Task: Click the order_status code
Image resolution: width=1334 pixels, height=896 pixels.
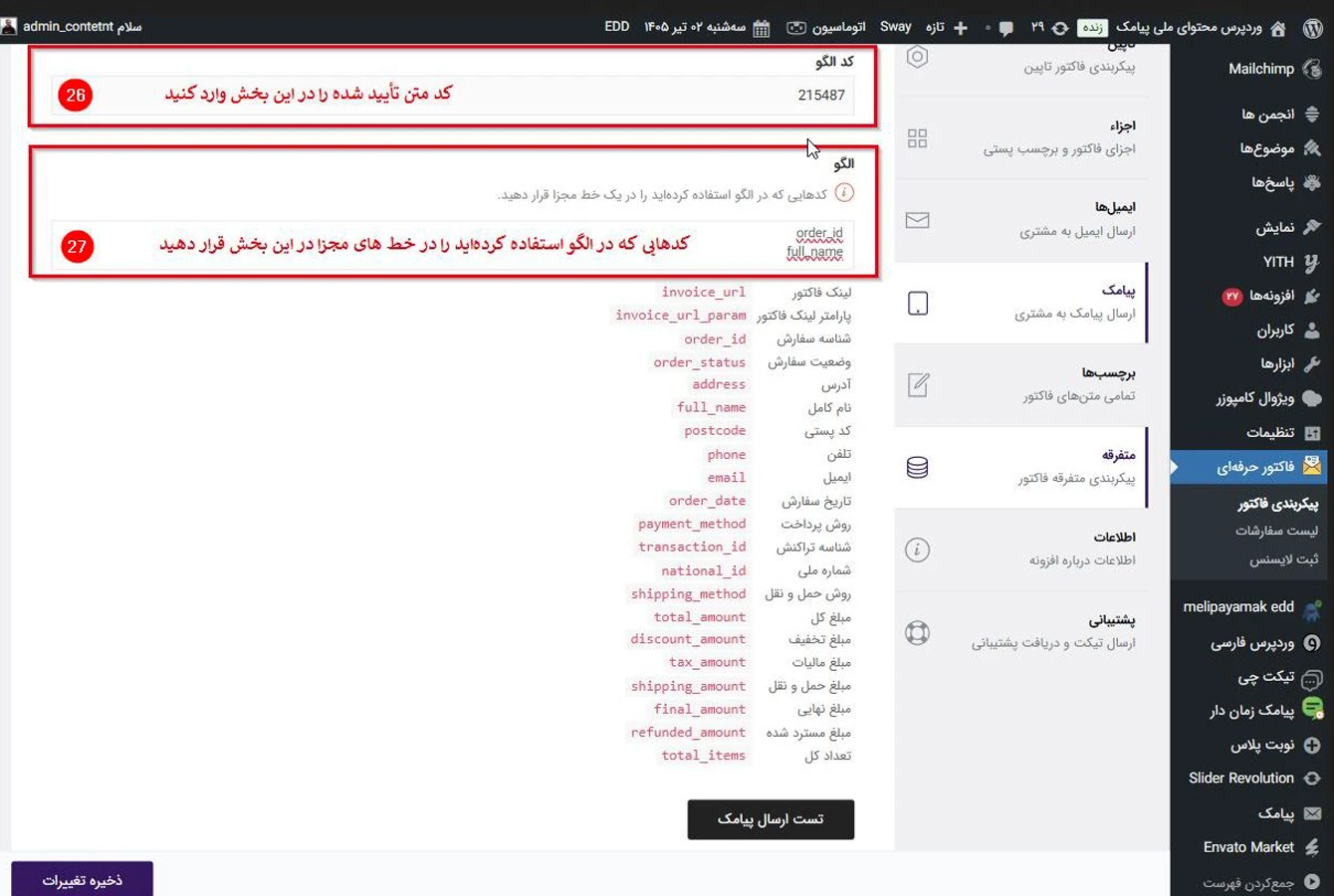Action: click(x=699, y=362)
